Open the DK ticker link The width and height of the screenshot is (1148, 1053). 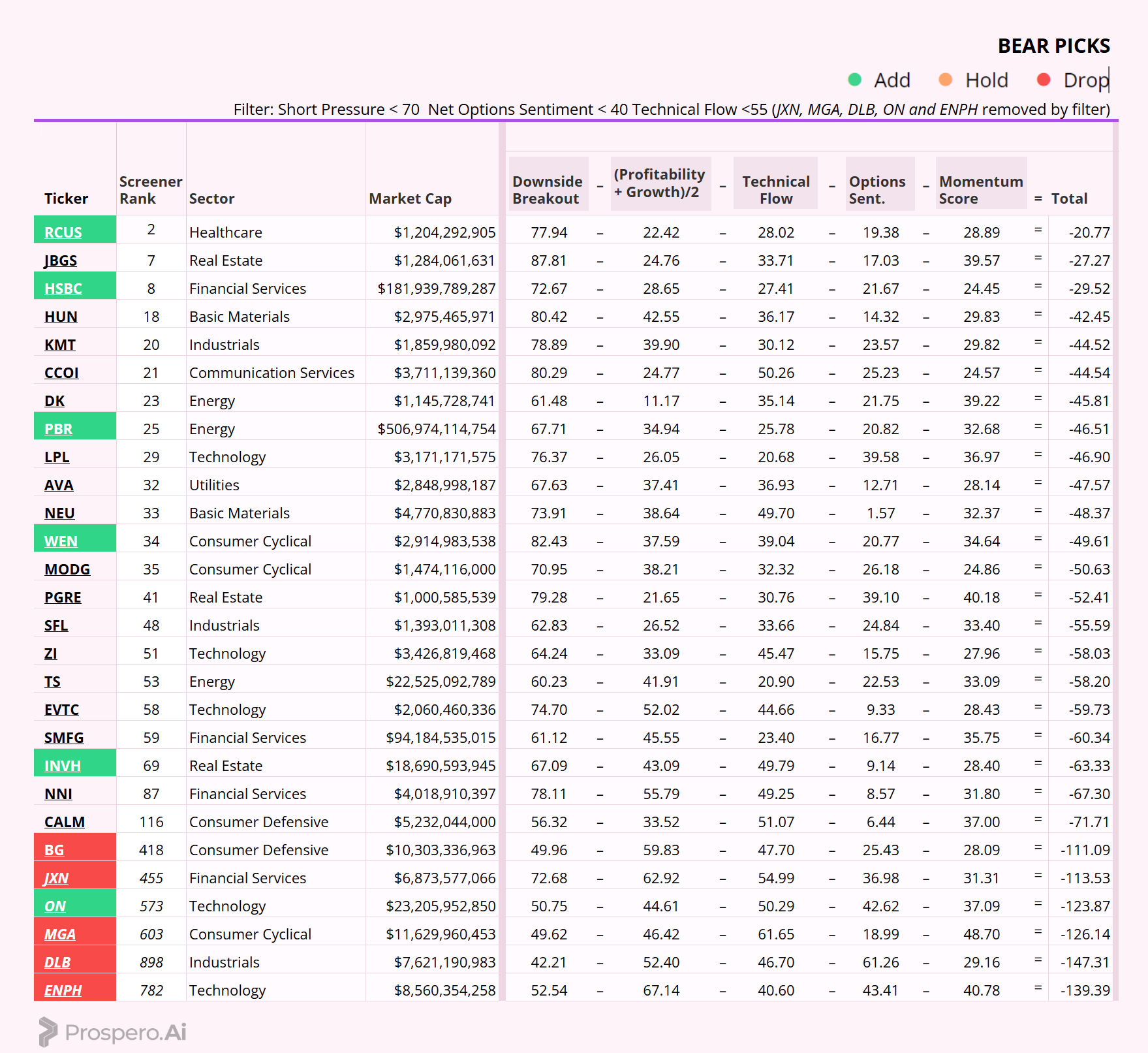[54, 401]
